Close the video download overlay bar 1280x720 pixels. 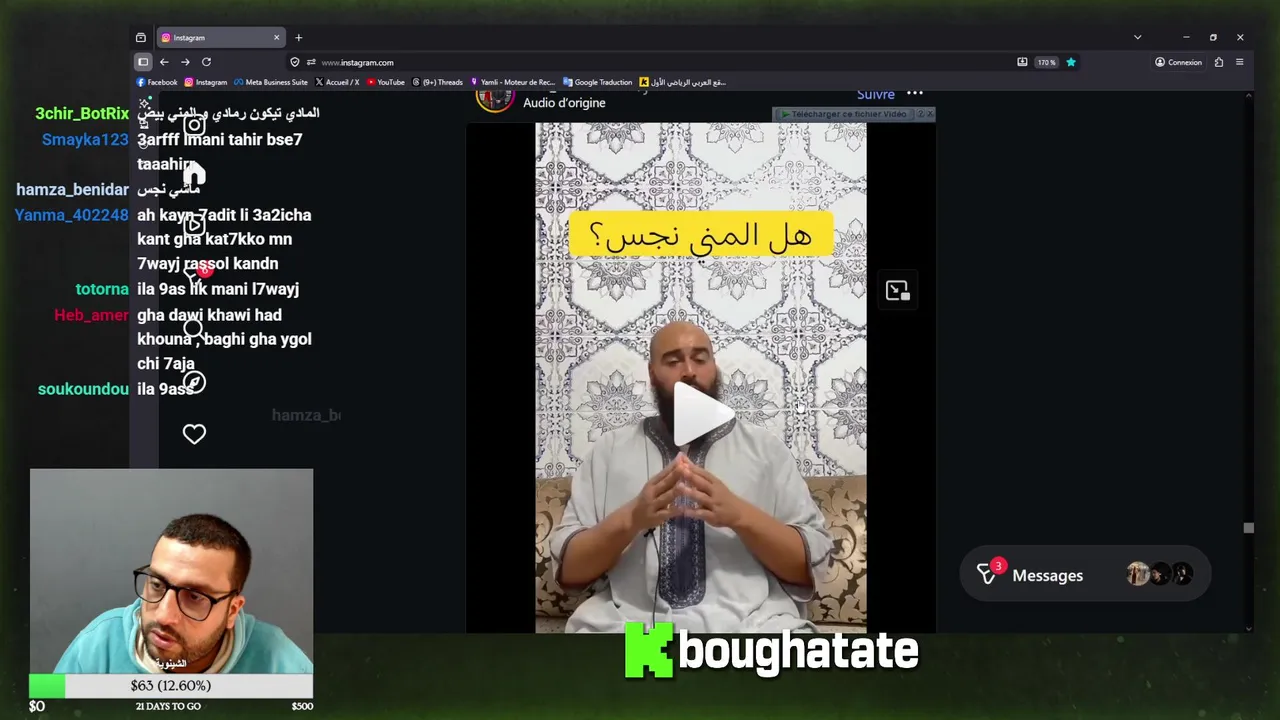click(930, 114)
